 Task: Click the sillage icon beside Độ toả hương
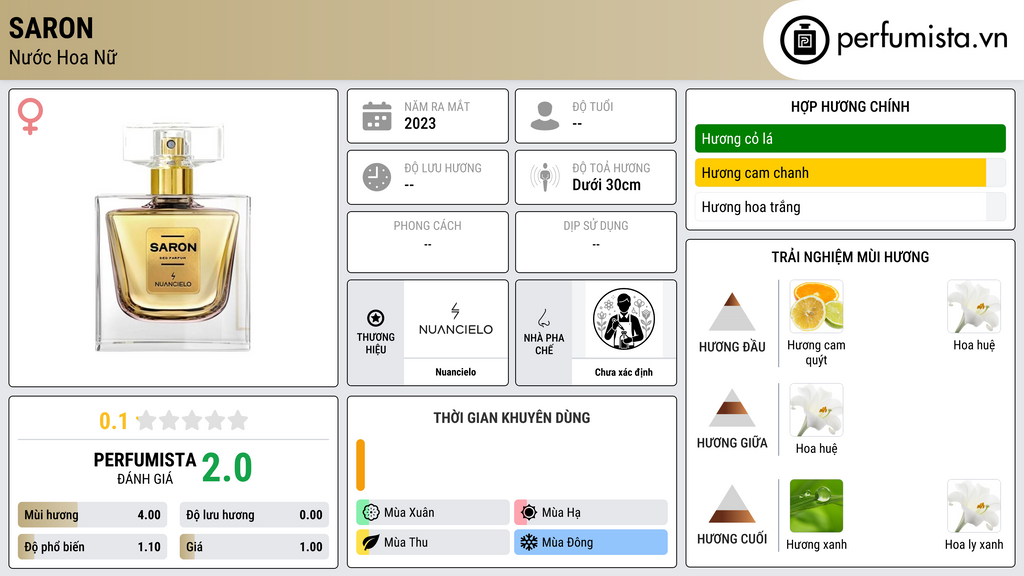(545, 177)
